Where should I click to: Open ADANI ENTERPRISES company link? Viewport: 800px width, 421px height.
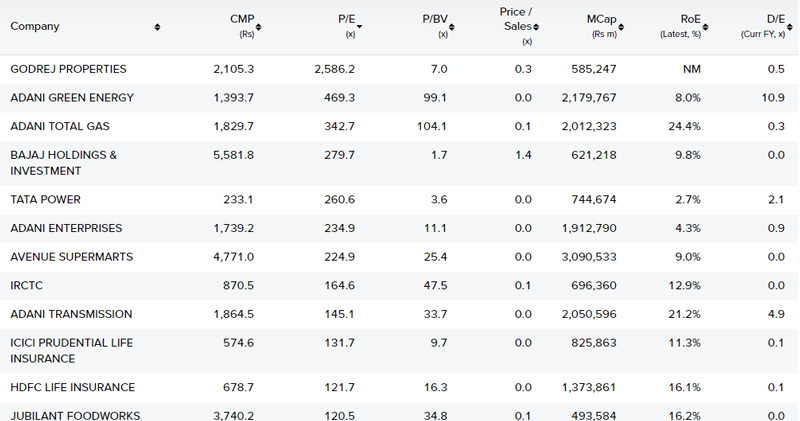(66, 228)
